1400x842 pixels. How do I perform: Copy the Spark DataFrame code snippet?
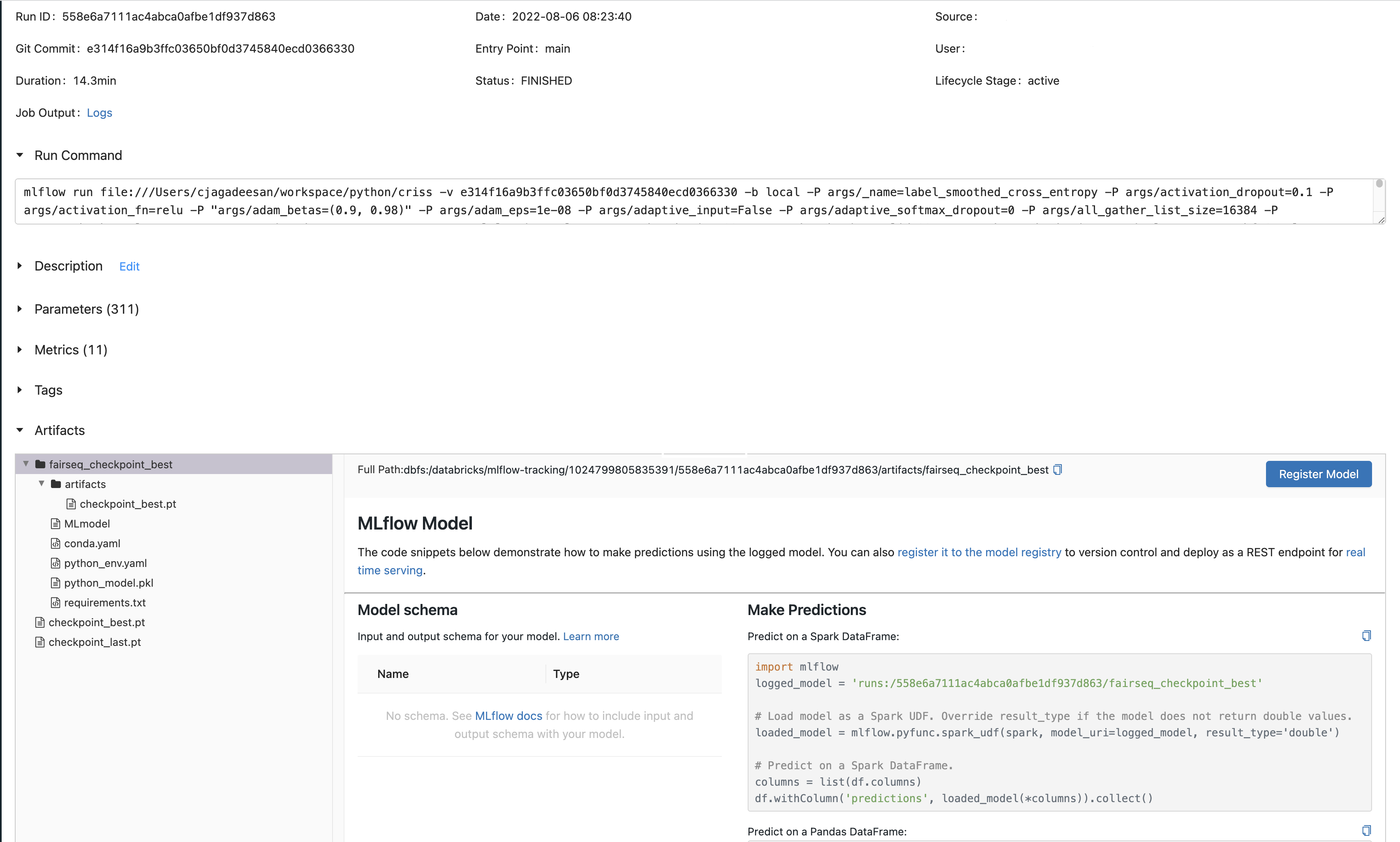[1366, 636]
